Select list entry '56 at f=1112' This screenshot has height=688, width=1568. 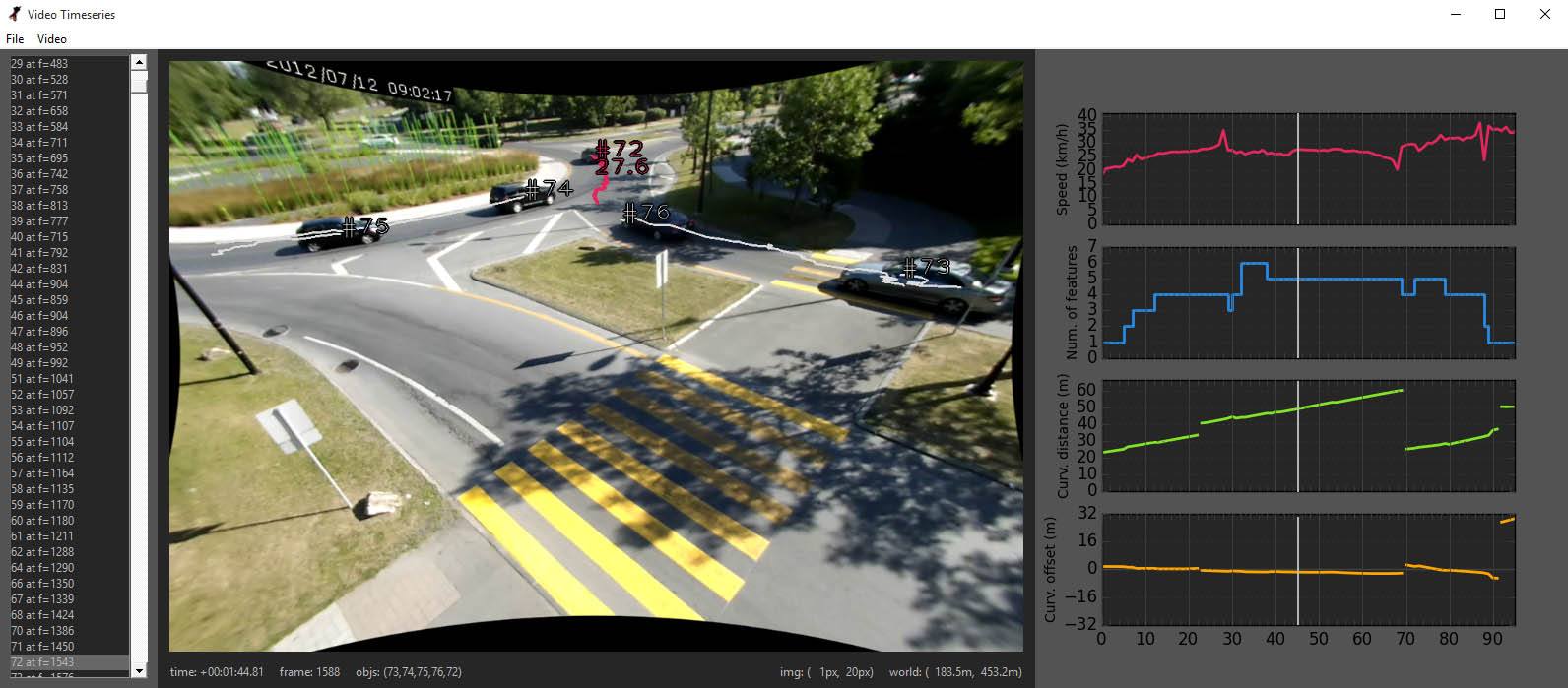point(69,458)
